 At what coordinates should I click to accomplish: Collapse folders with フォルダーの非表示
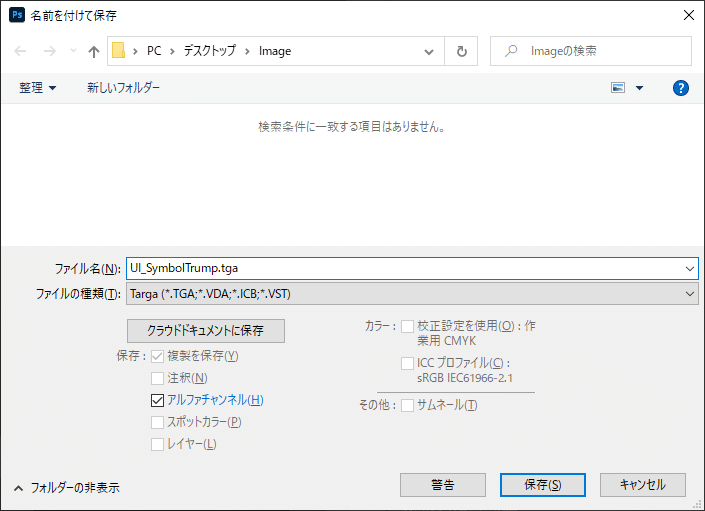(67, 488)
